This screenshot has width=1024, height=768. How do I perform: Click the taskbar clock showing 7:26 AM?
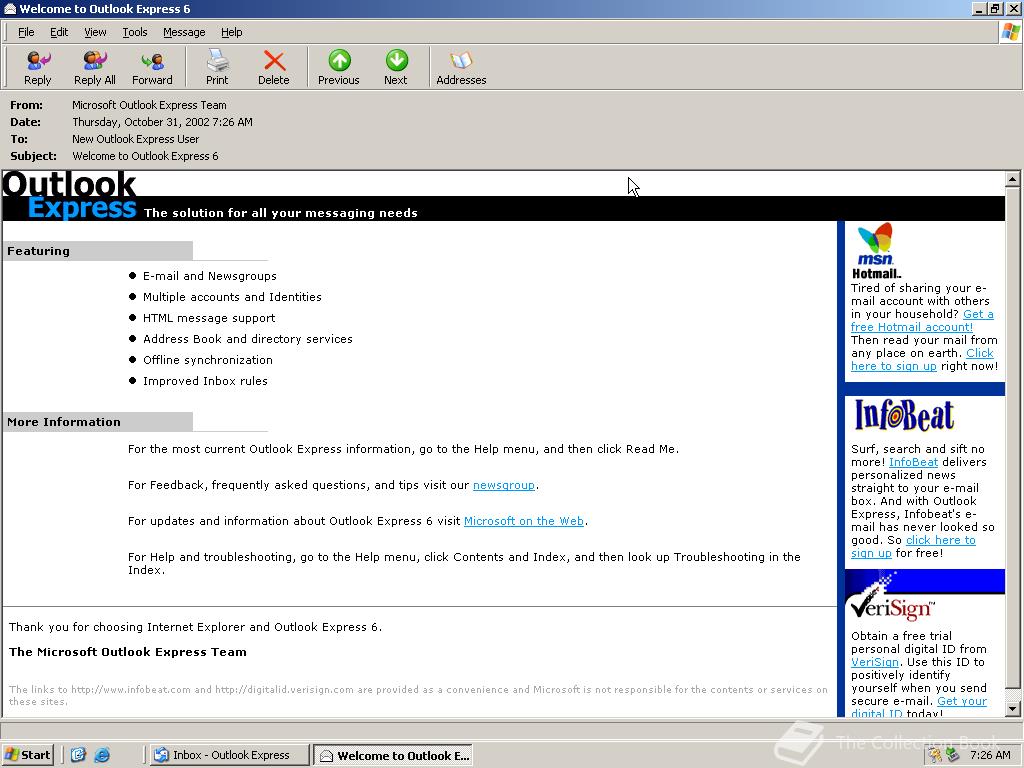pyautogui.click(x=990, y=755)
